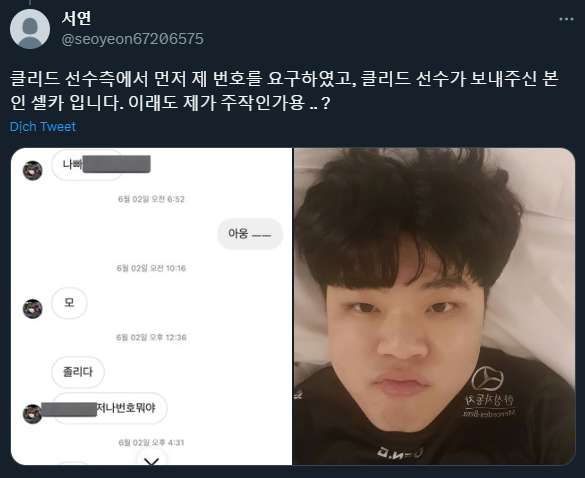Tap chat avatar beside top 나빠 message
The image size is (585, 478).
(32, 171)
